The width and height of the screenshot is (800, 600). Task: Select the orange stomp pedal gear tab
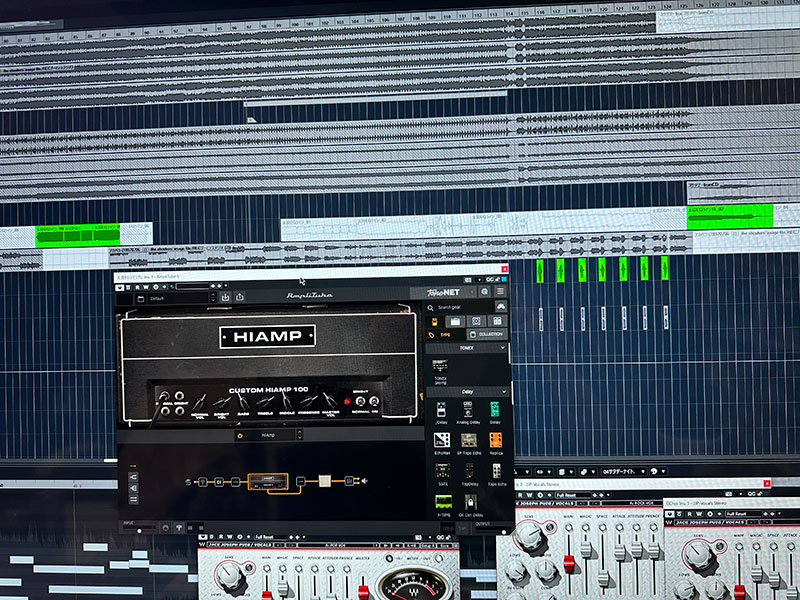(435, 321)
